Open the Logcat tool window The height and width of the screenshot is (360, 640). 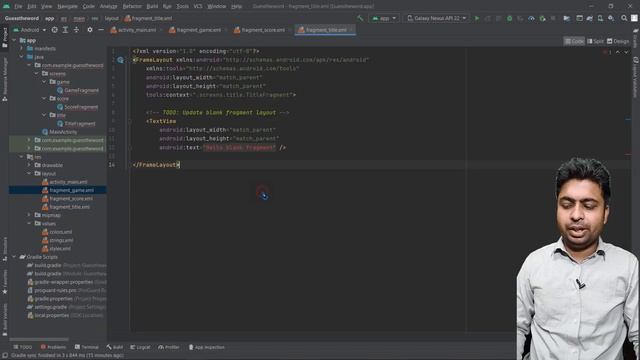click(x=140, y=347)
